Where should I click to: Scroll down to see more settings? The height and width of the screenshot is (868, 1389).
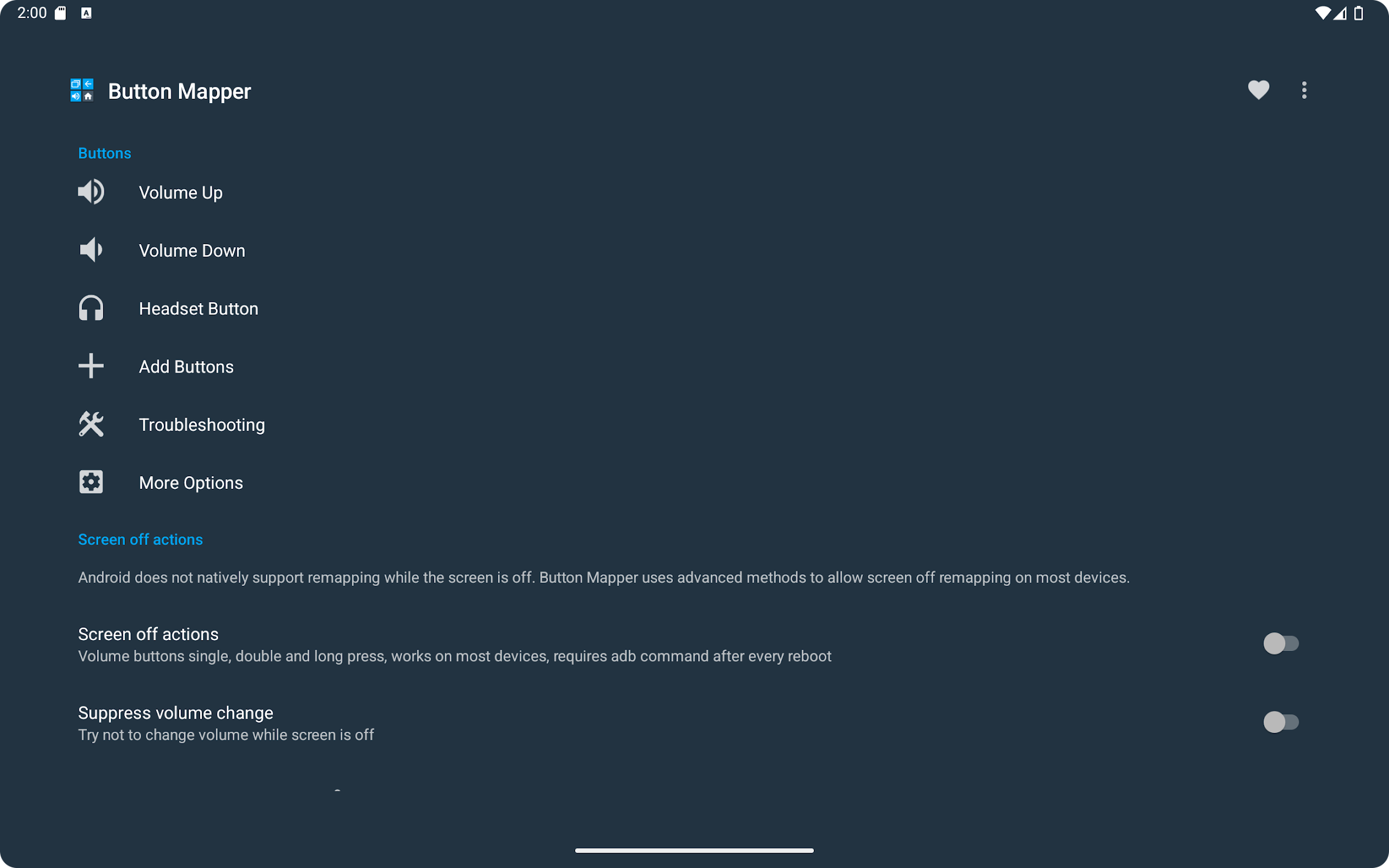[x=337, y=790]
